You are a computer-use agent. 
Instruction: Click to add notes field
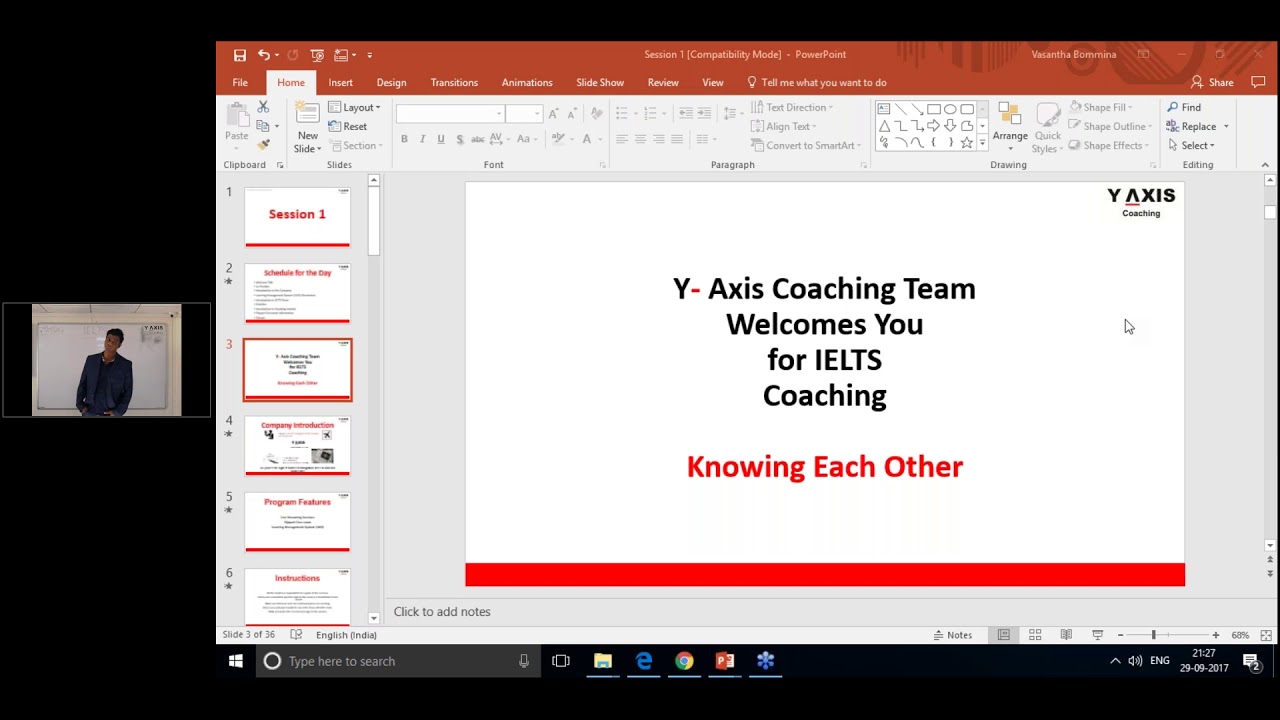(x=442, y=612)
